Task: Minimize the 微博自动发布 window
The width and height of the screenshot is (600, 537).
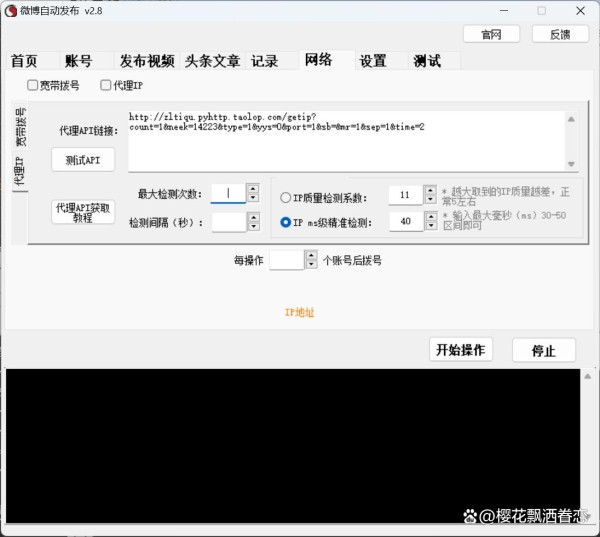Action: tap(504, 11)
